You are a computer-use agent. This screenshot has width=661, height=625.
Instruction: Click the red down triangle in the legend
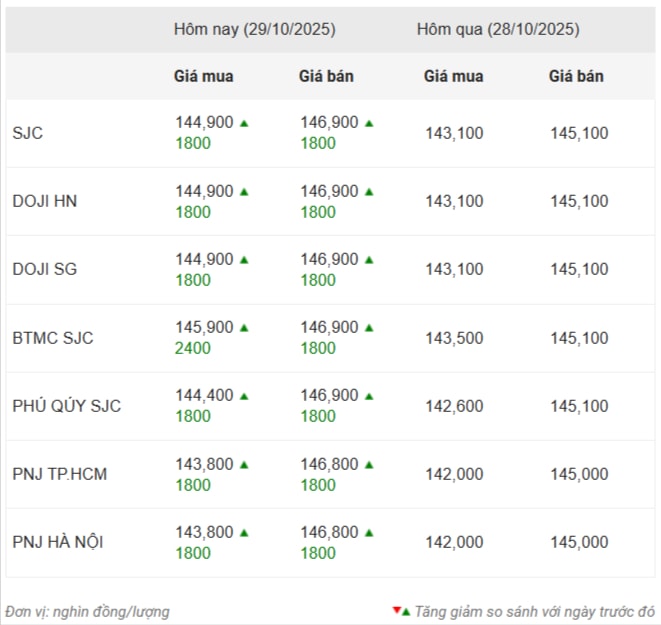[x=396, y=609]
